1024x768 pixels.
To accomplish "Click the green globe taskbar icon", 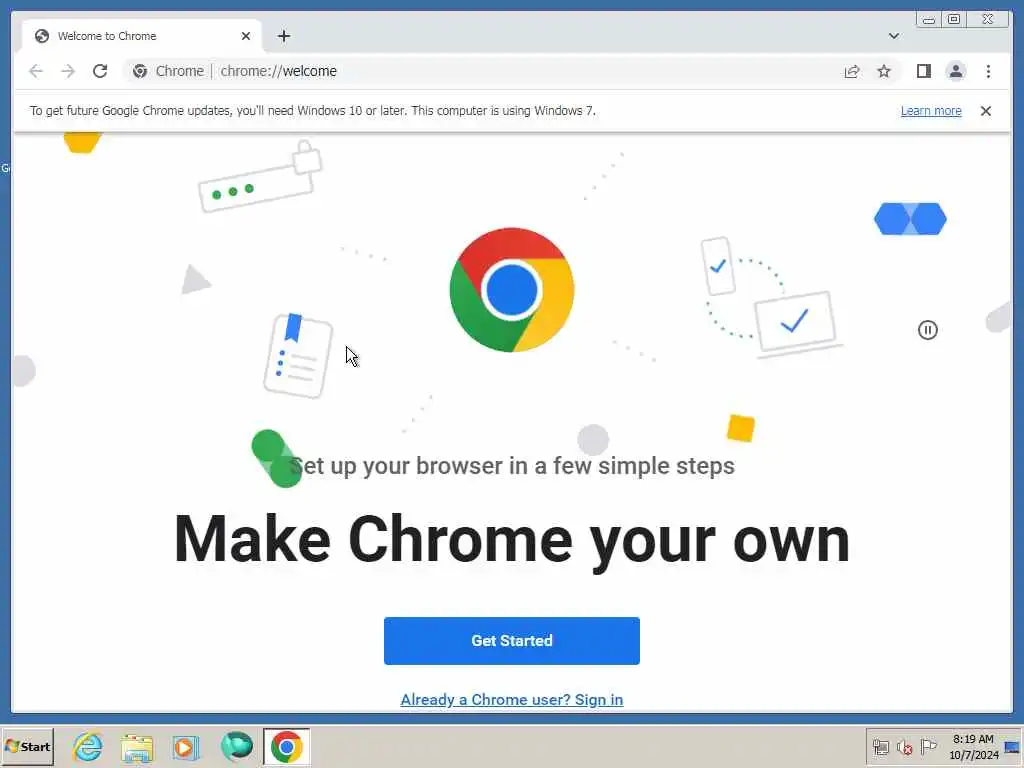I will pyautogui.click(x=236, y=746).
